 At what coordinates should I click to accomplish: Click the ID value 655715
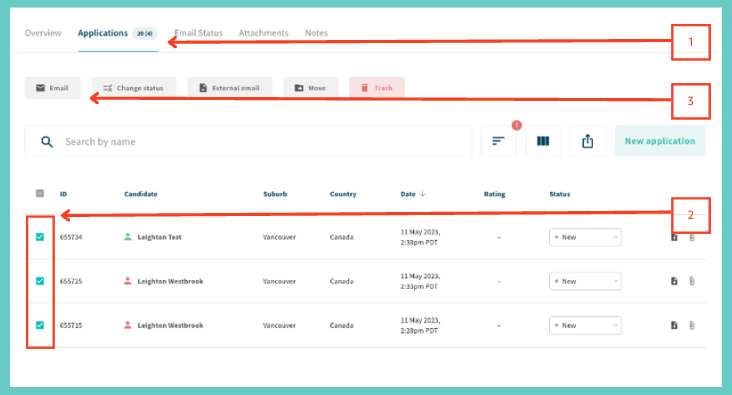(x=71, y=325)
